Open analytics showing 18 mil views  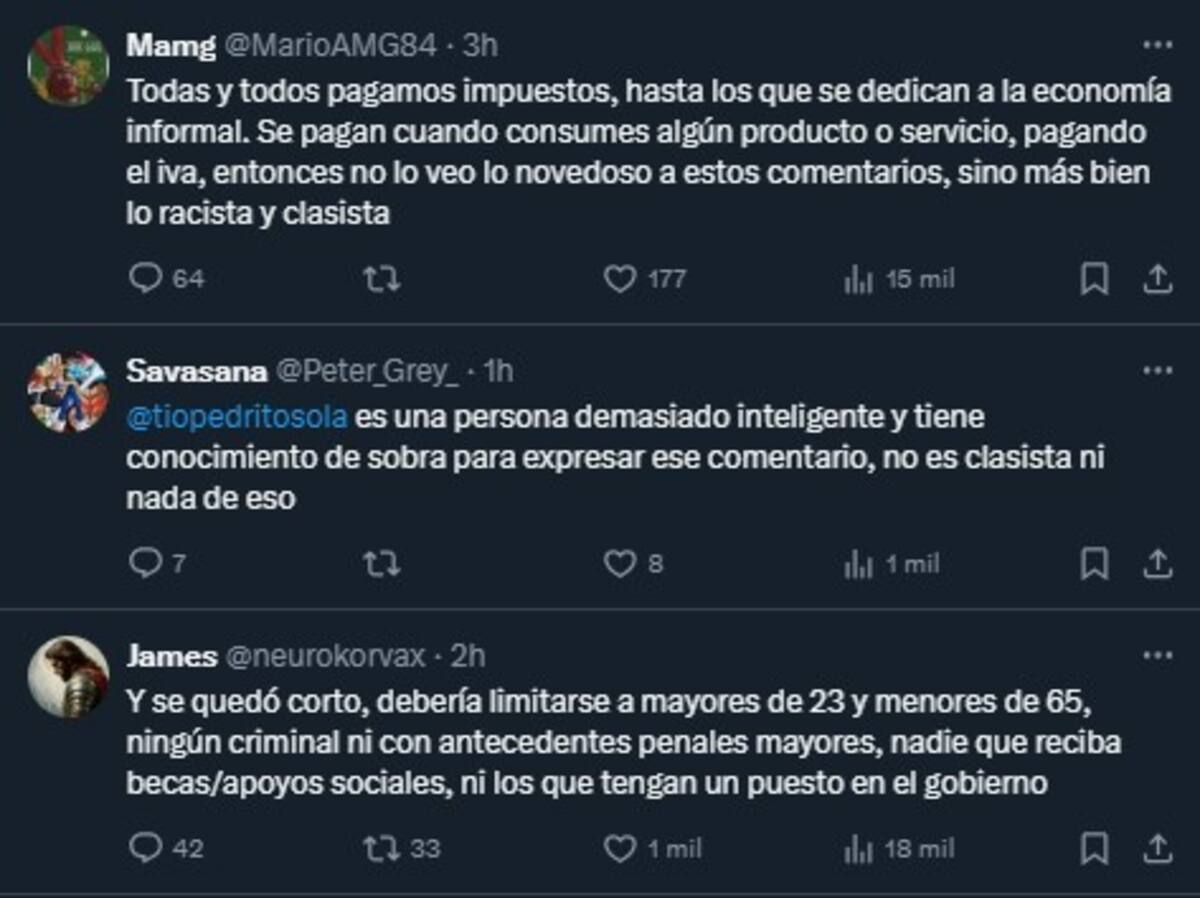pos(858,847)
